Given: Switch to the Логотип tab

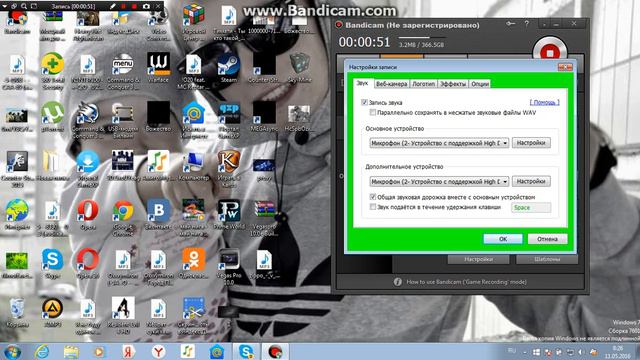Looking at the screenshot, I should pyautogui.click(x=423, y=84).
